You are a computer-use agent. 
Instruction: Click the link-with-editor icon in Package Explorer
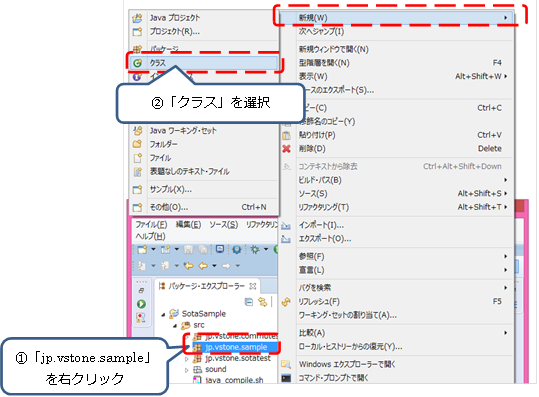[263, 302]
